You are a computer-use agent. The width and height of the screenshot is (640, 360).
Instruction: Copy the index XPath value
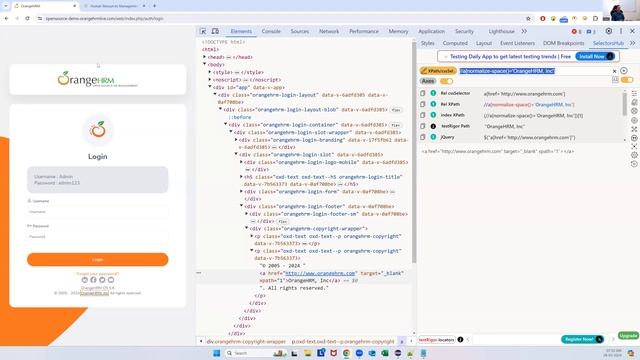[422, 116]
